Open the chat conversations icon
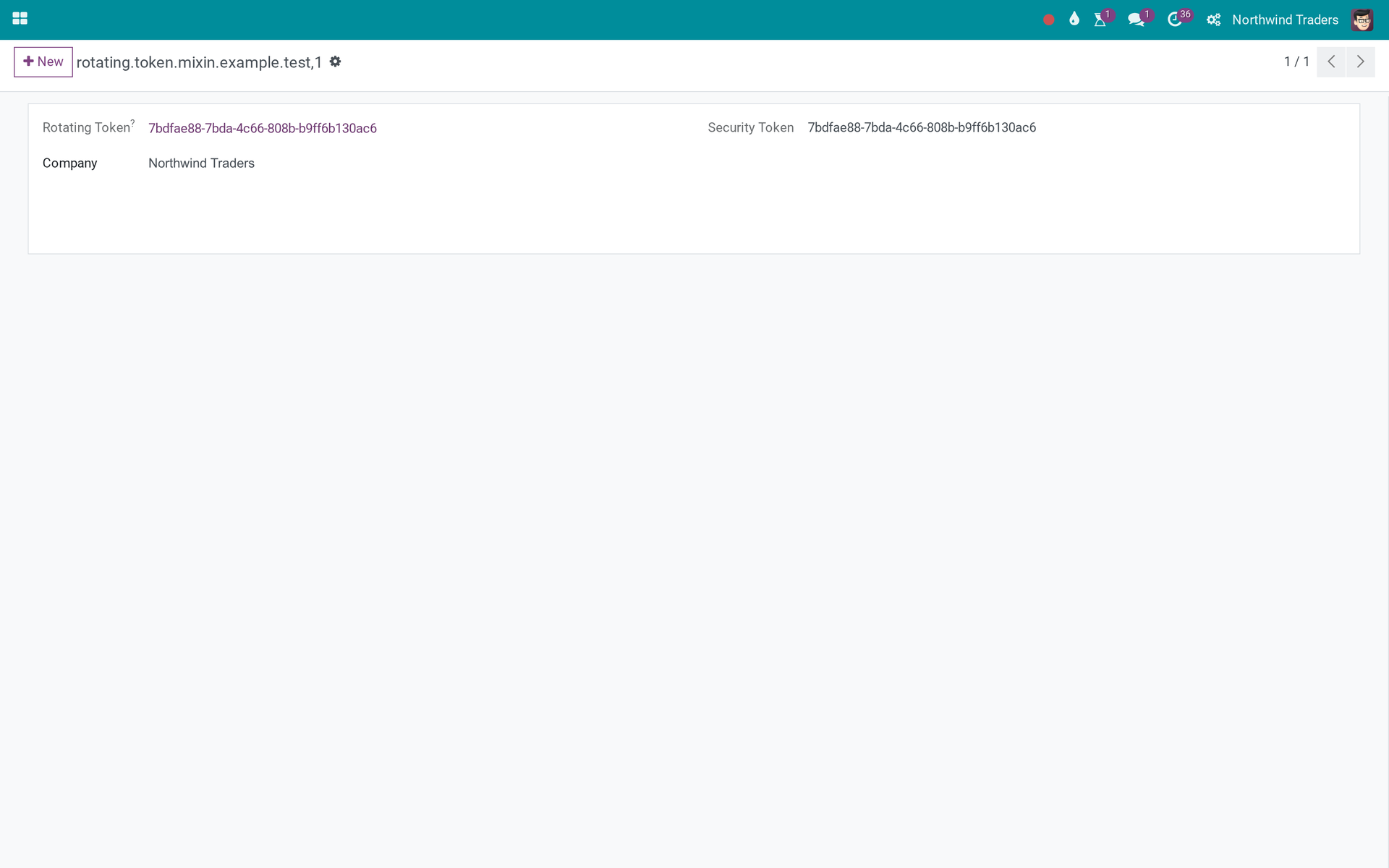The height and width of the screenshot is (868, 1389). (1137, 20)
